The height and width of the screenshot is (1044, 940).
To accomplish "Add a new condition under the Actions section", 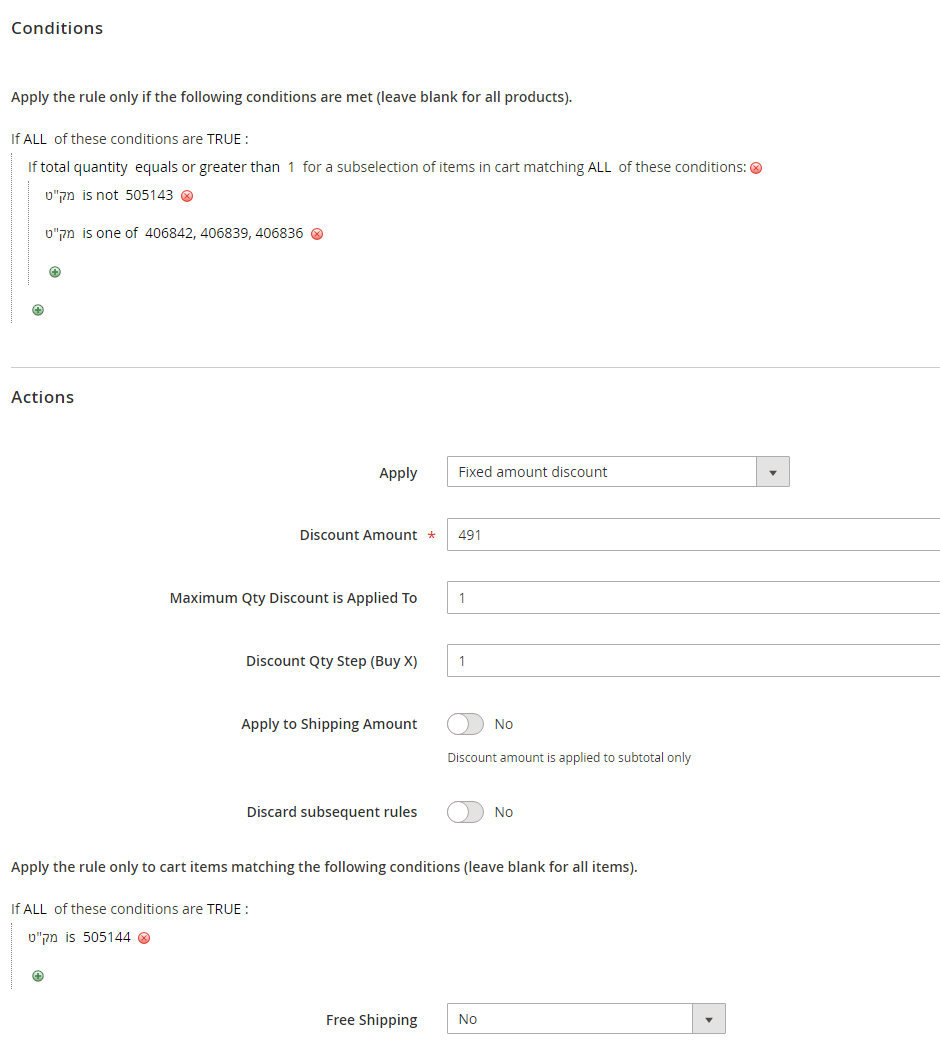I will (38, 975).
